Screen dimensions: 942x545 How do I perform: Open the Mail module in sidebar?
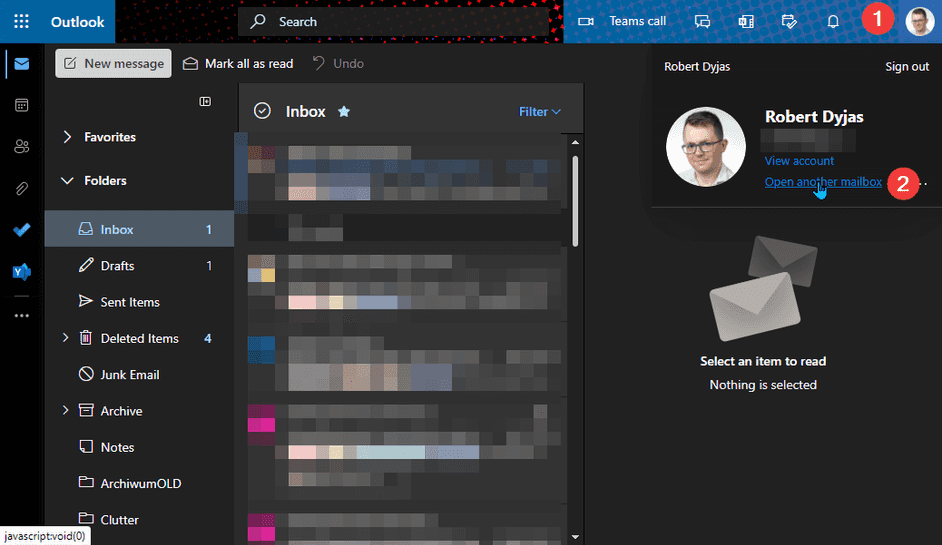pos(22,64)
